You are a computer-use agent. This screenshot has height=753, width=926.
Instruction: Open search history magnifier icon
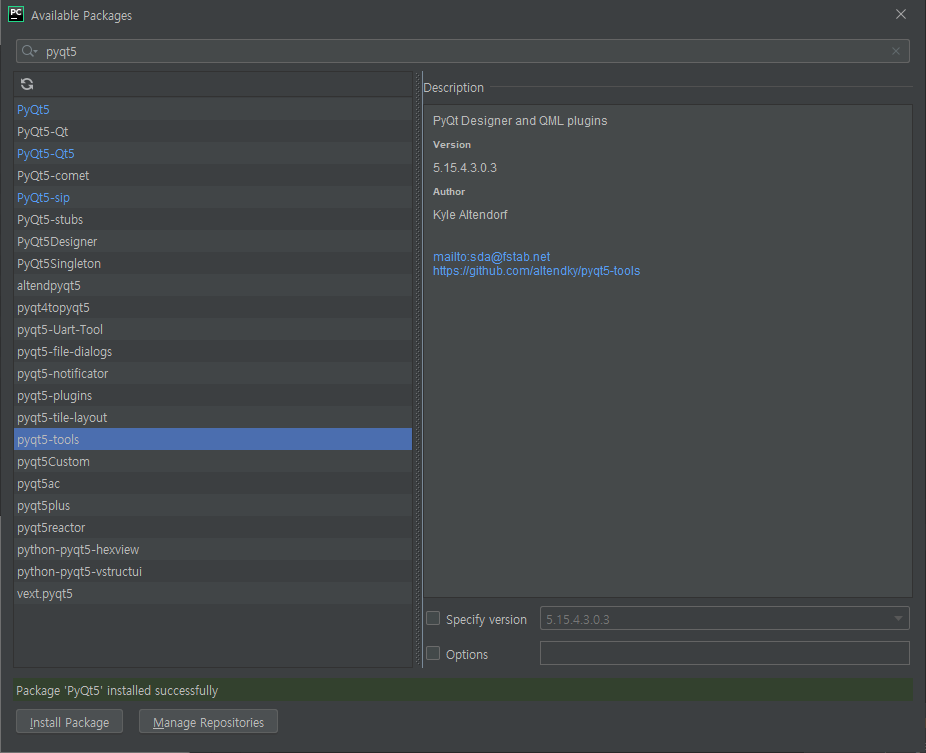[29, 51]
